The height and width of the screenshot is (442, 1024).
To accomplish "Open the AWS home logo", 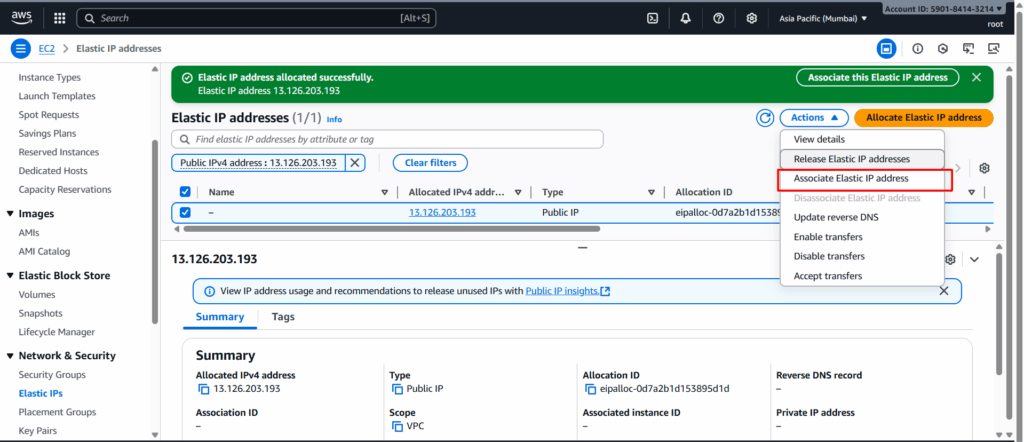I will (x=22, y=18).
